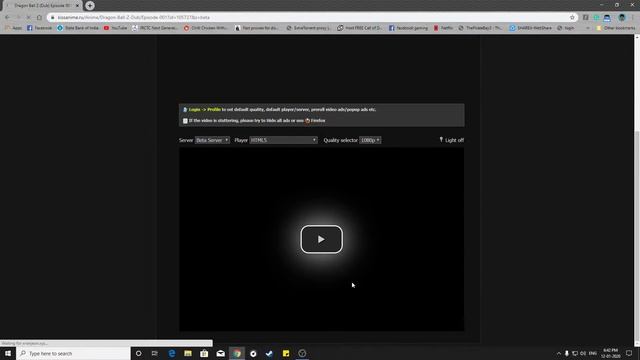Open the Player dropdown showing HTML5
Viewport: 640px width, 360px height.
(283, 140)
